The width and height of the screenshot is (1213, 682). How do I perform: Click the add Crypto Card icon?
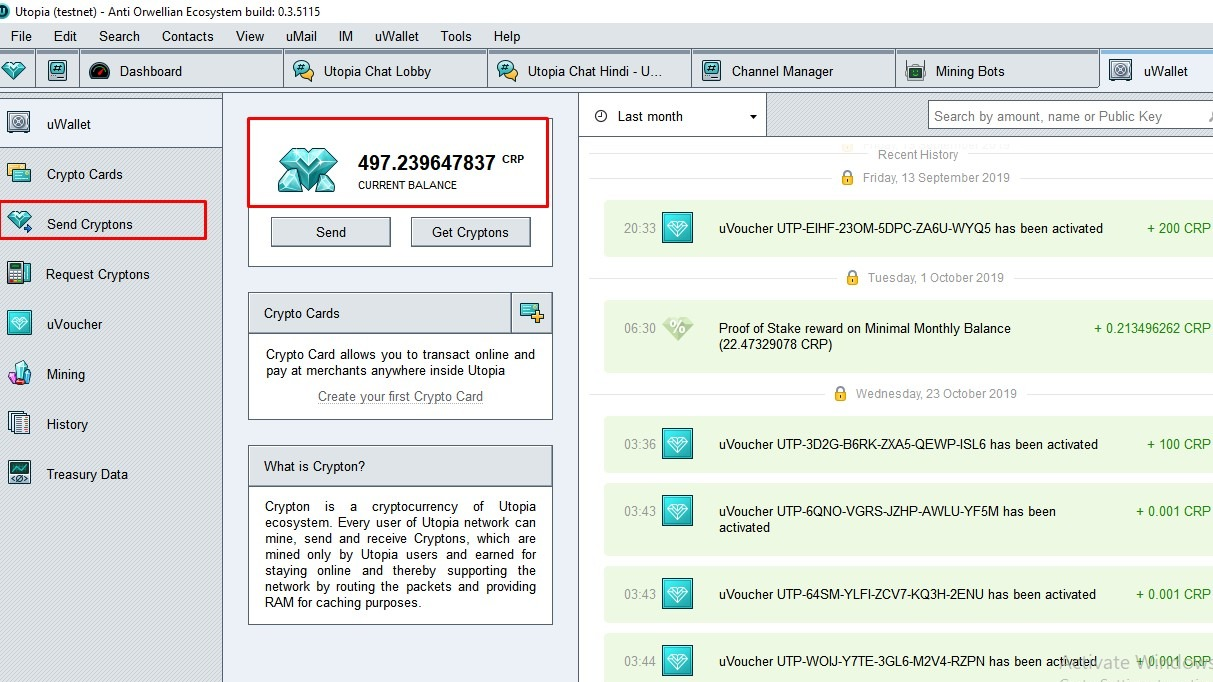(532, 313)
